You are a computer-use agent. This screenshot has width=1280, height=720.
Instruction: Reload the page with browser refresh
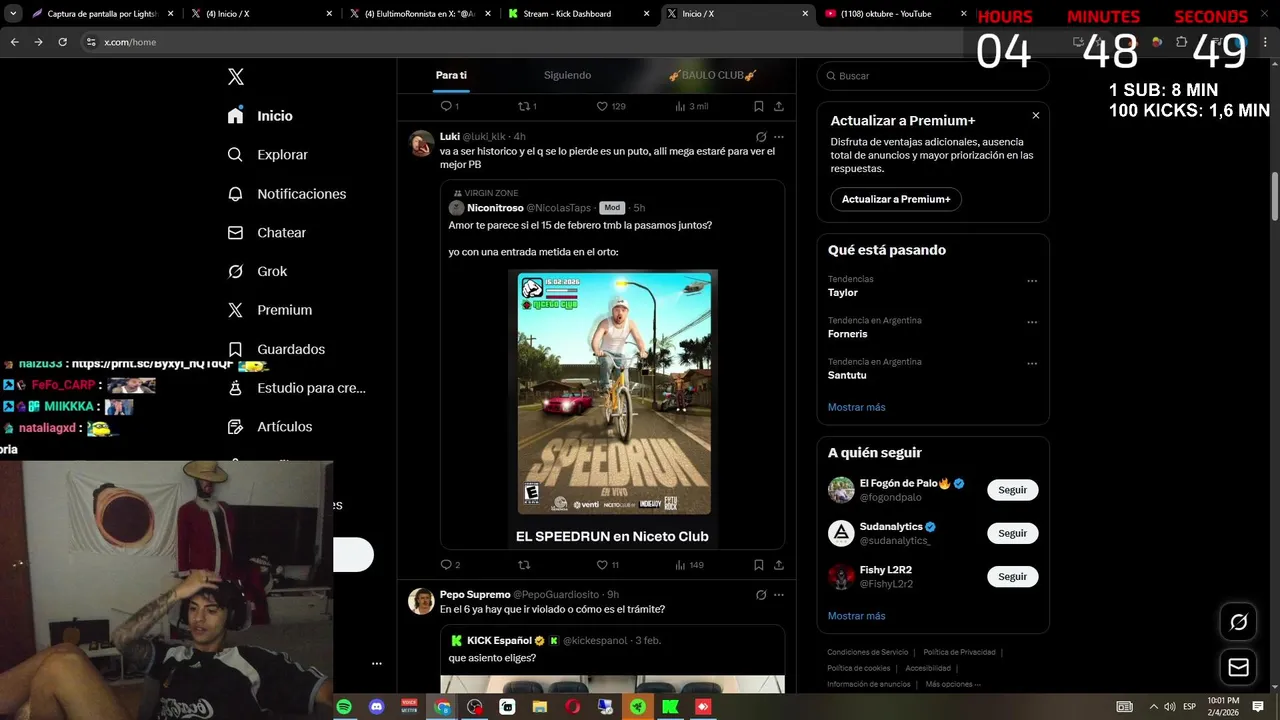(62, 42)
